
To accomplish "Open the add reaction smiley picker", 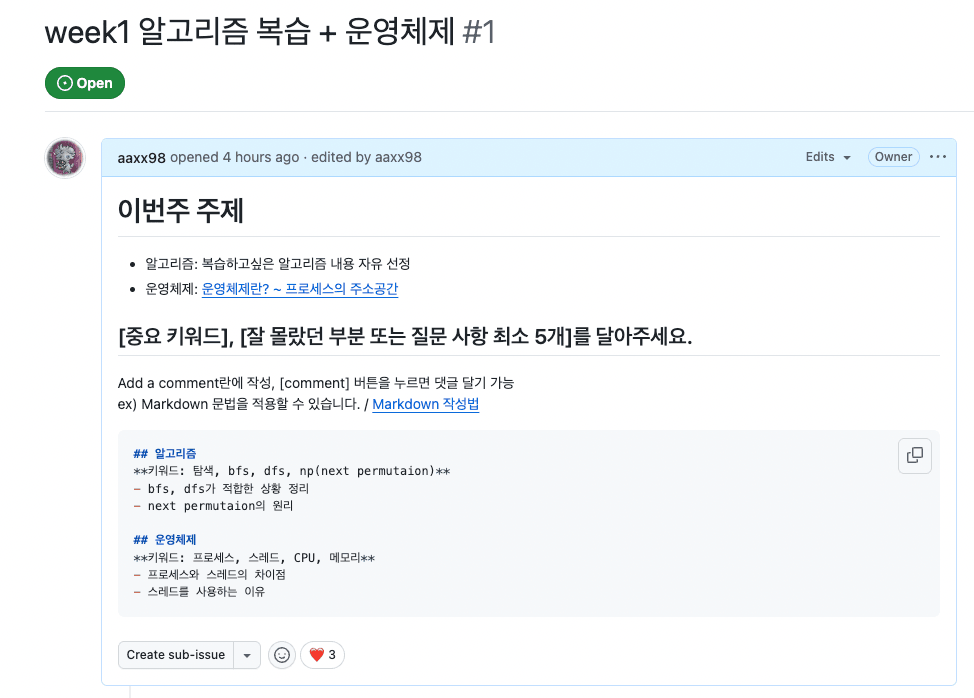I will tap(282, 655).
